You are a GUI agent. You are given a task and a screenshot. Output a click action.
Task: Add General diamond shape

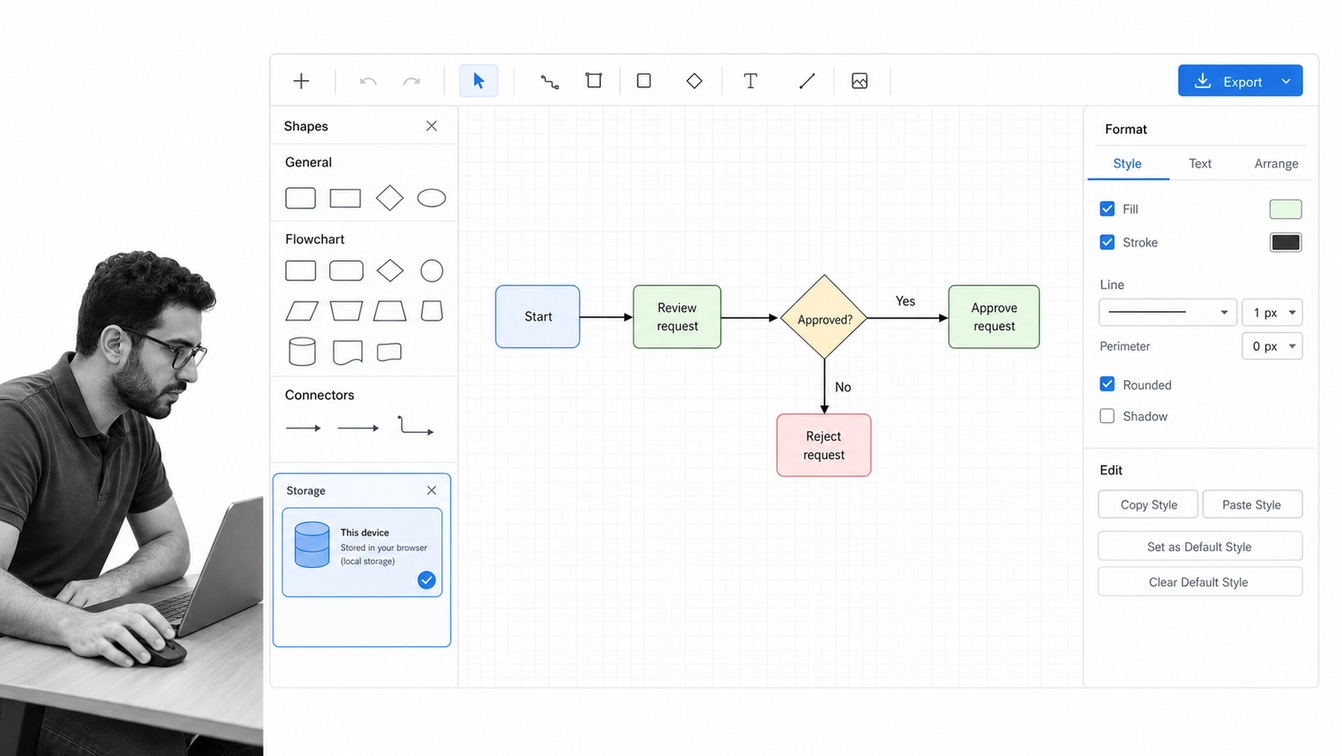coord(390,198)
